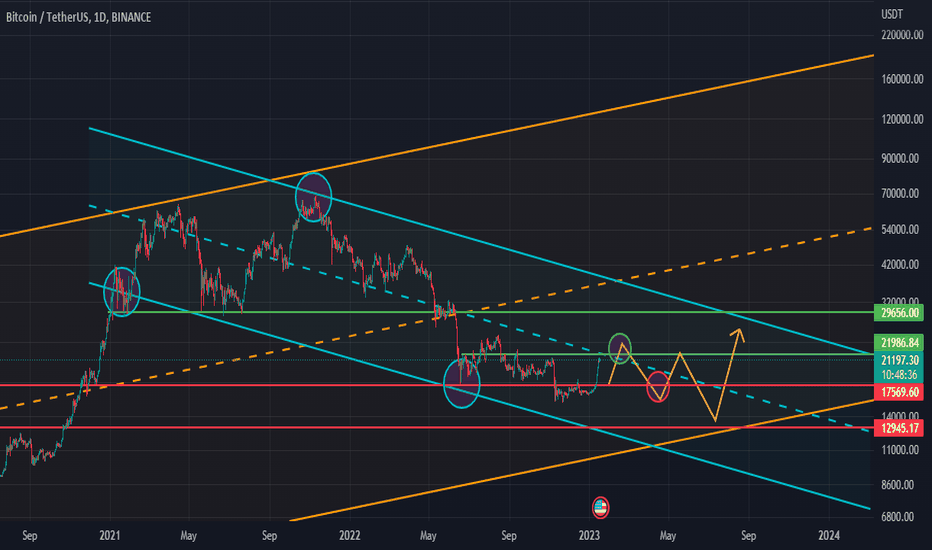Select the cyan circle at the 2021 peak
The width and height of the screenshot is (932, 550).
pyautogui.click(x=313, y=197)
